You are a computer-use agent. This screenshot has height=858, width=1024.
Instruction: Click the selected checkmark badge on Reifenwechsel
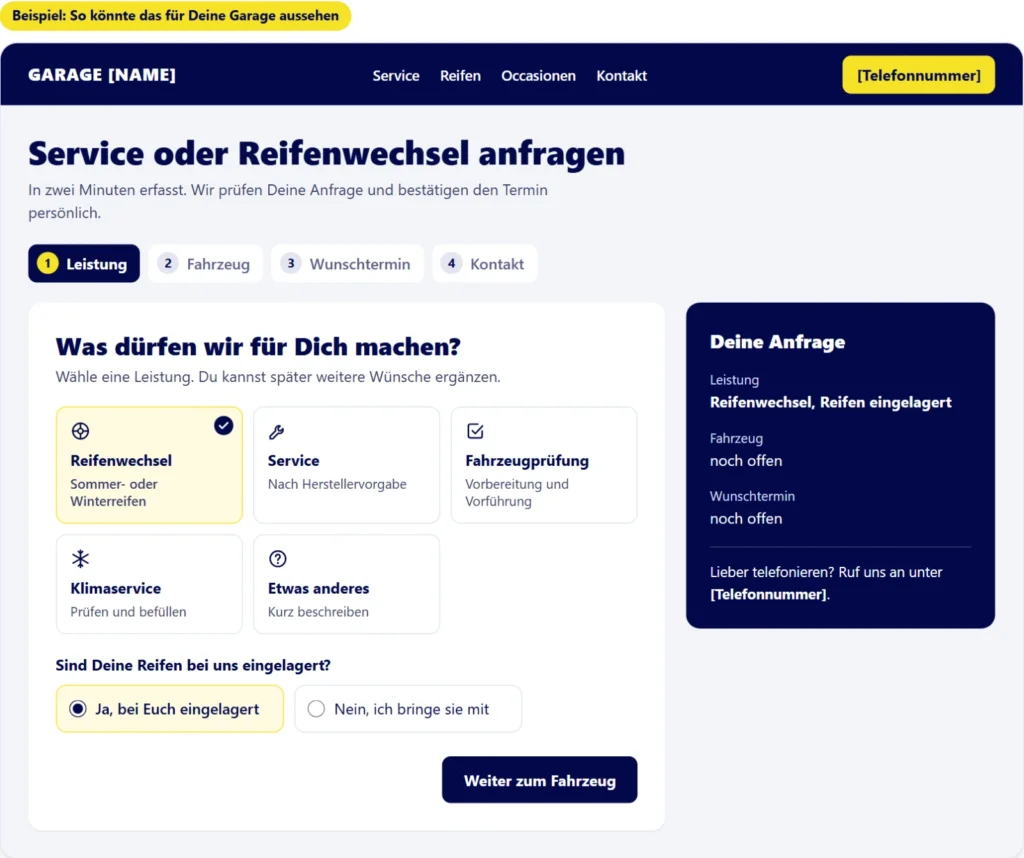point(223,426)
